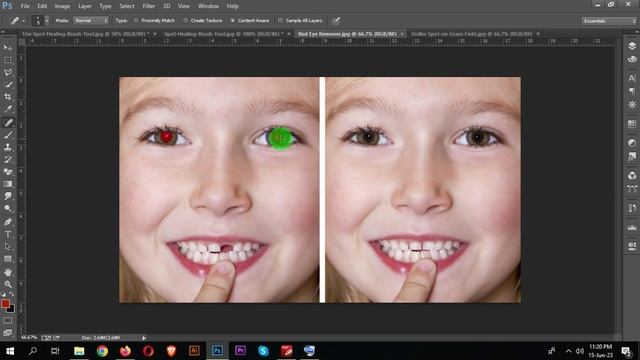Open the Paths panel icon

click(x=632, y=189)
